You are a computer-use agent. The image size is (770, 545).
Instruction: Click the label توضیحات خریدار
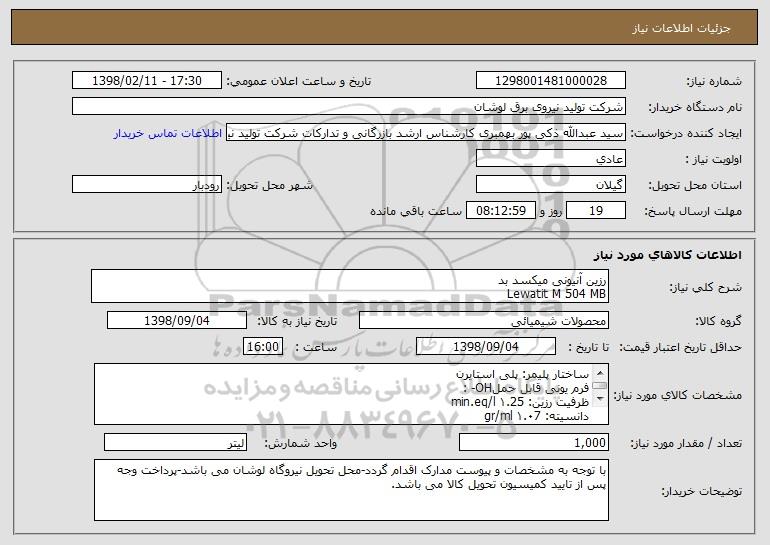[x=701, y=491]
